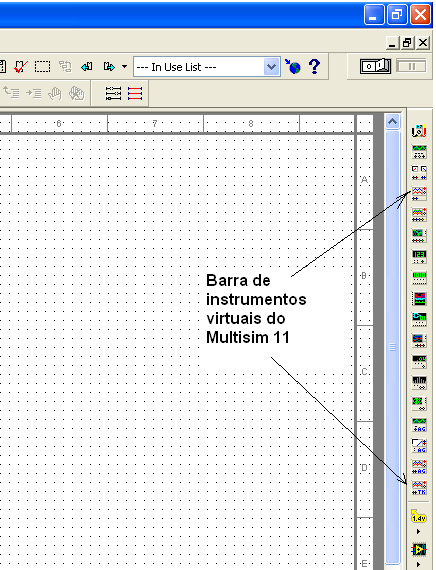
Task: Click the Back Annotate from Ultiboard icon
Action: point(87,67)
